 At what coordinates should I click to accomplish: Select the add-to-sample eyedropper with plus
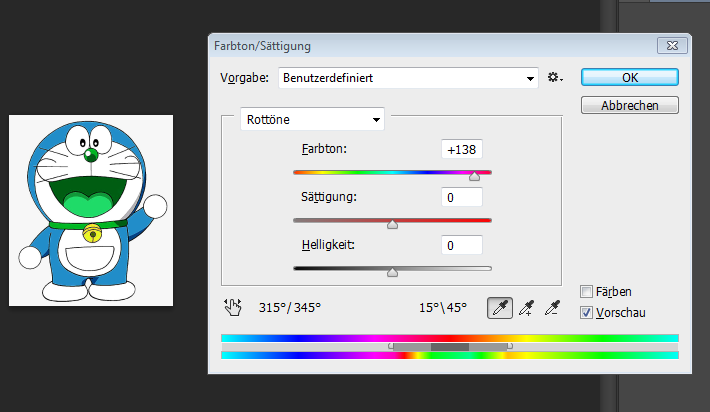pyautogui.click(x=526, y=308)
